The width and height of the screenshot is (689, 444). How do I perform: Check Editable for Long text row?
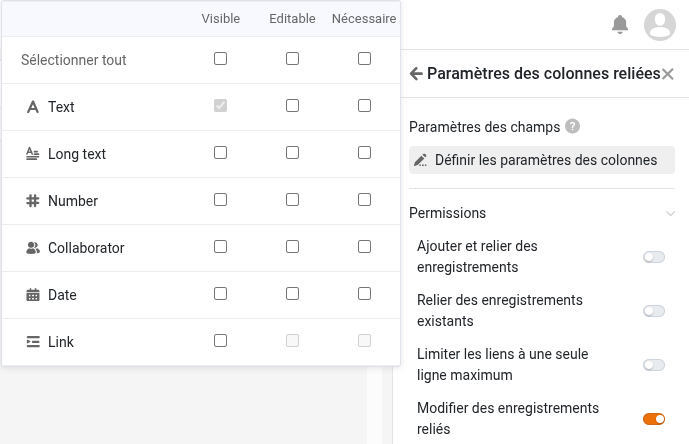[293, 153]
